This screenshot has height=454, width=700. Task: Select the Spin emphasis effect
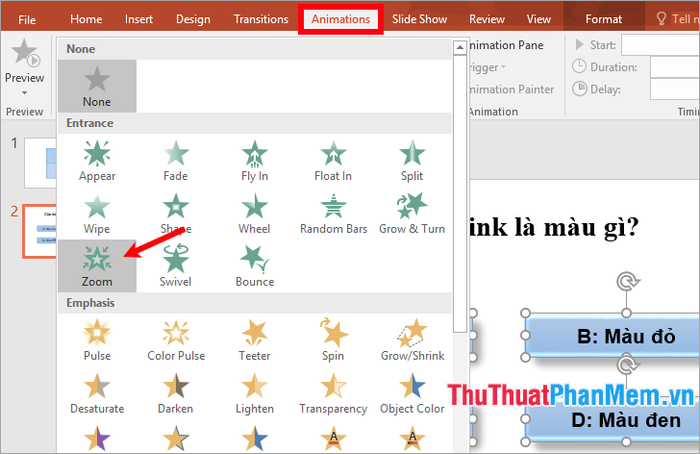(x=333, y=336)
